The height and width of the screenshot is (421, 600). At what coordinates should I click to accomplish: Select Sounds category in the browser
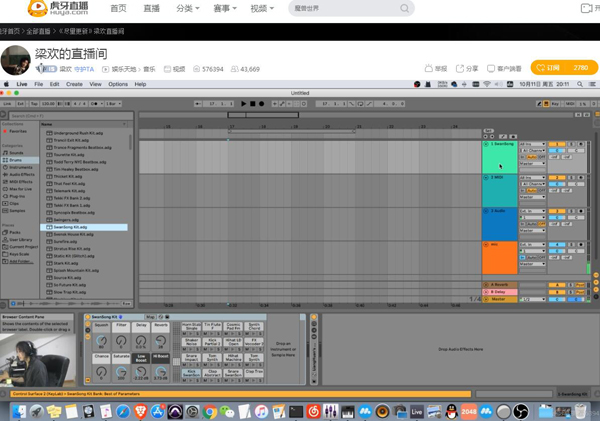point(16,153)
